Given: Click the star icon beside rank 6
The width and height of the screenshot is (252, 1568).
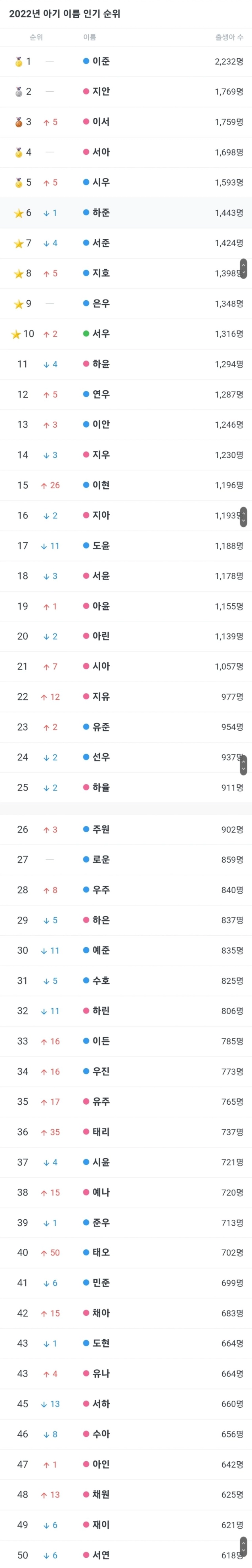Looking at the screenshot, I should pyautogui.click(x=18, y=213).
